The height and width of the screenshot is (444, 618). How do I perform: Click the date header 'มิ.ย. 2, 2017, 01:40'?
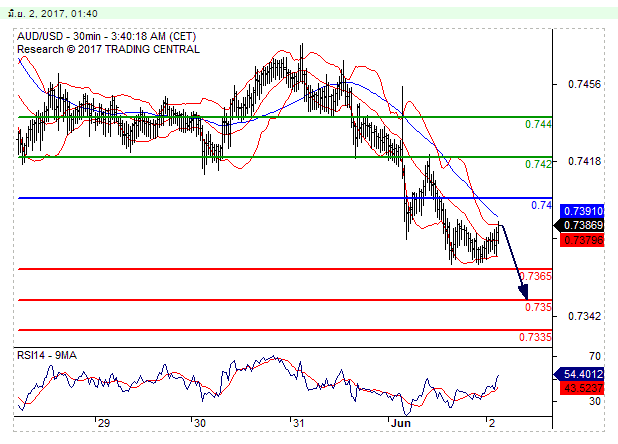(x=52, y=14)
